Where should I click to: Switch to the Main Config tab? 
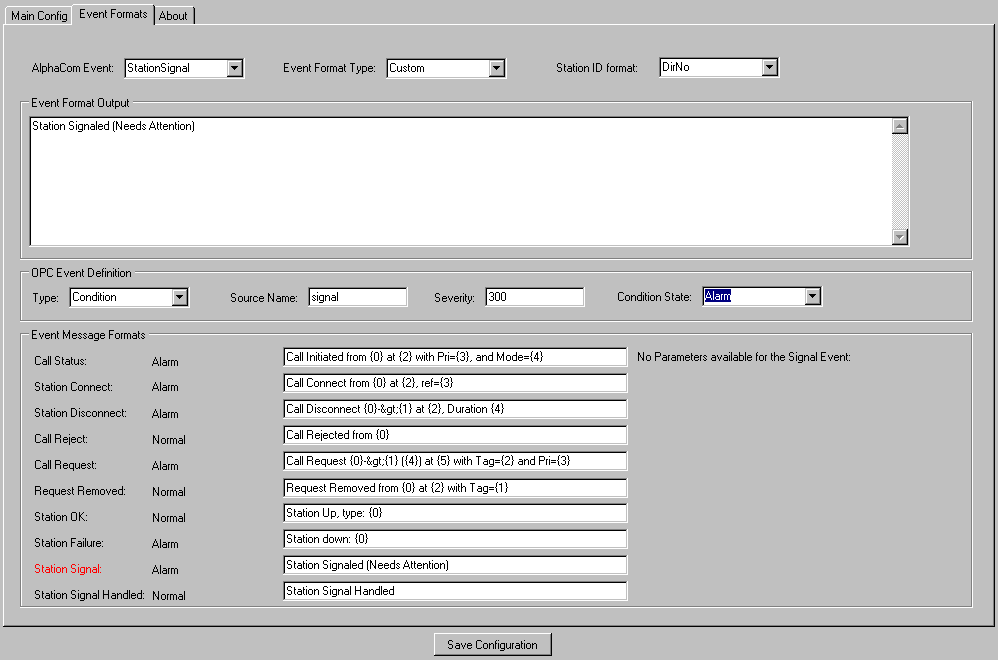[x=39, y=16]
